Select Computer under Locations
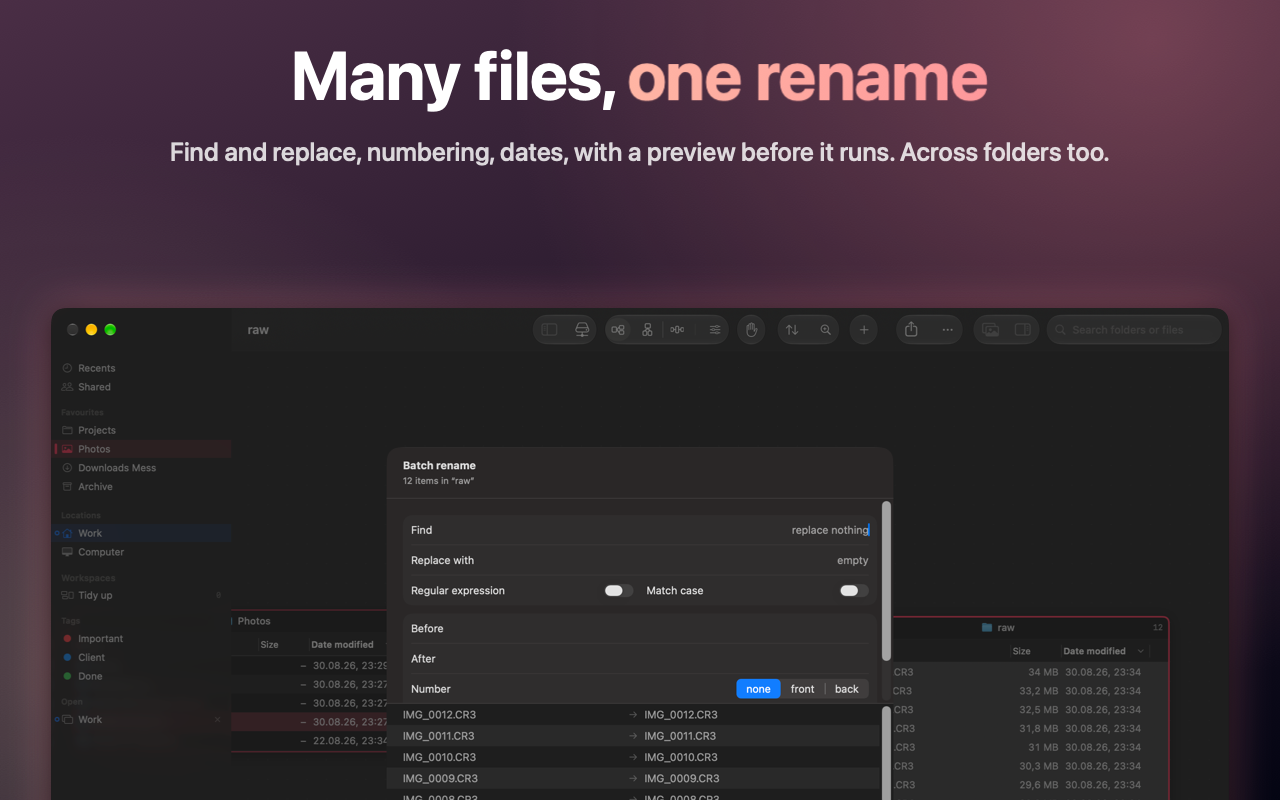 pyautogui.click(x=142, y=552)
